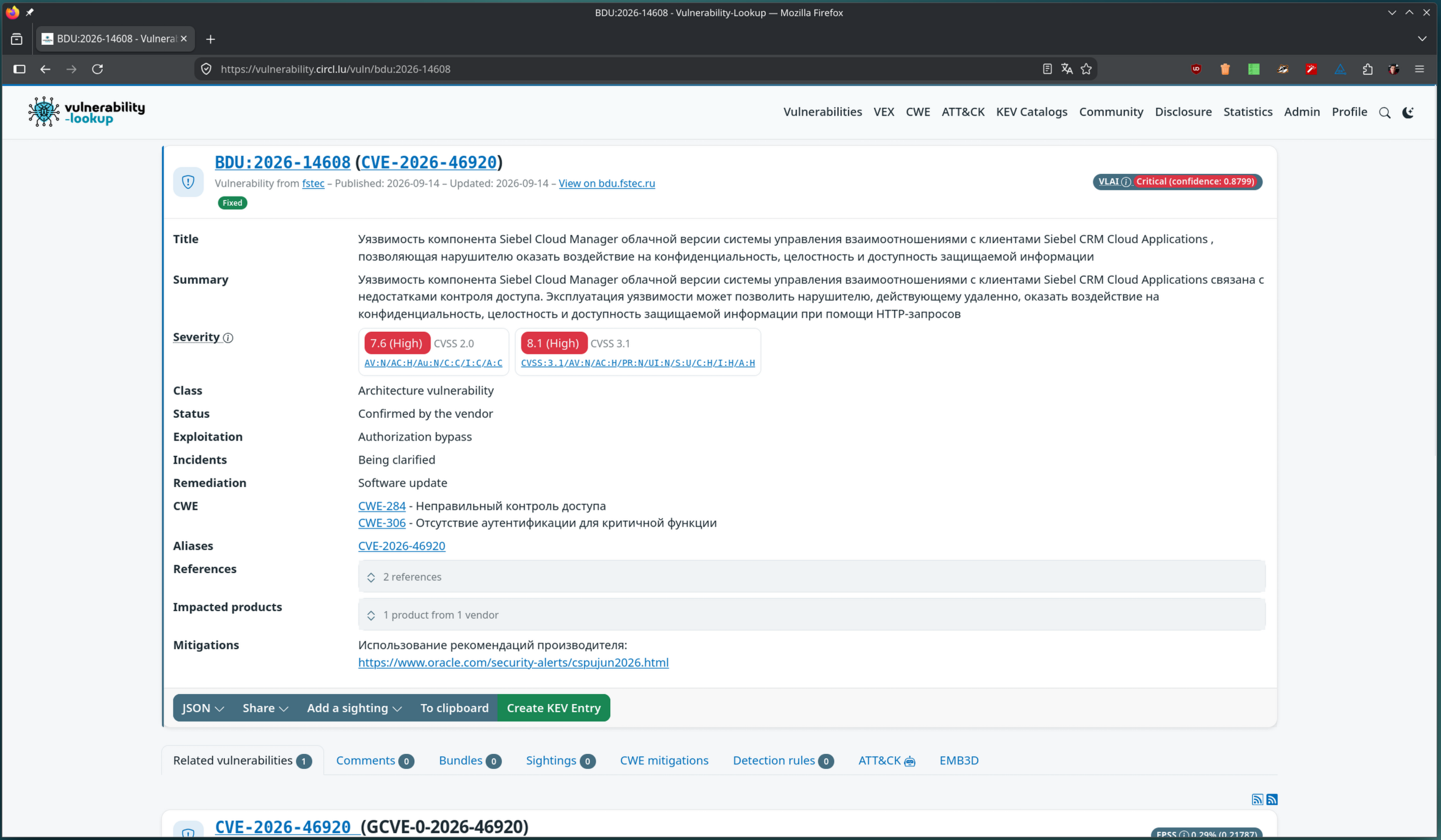The image size is (1441, 840).
Task: Click the translate page icon
Action: click(1067, 69)
